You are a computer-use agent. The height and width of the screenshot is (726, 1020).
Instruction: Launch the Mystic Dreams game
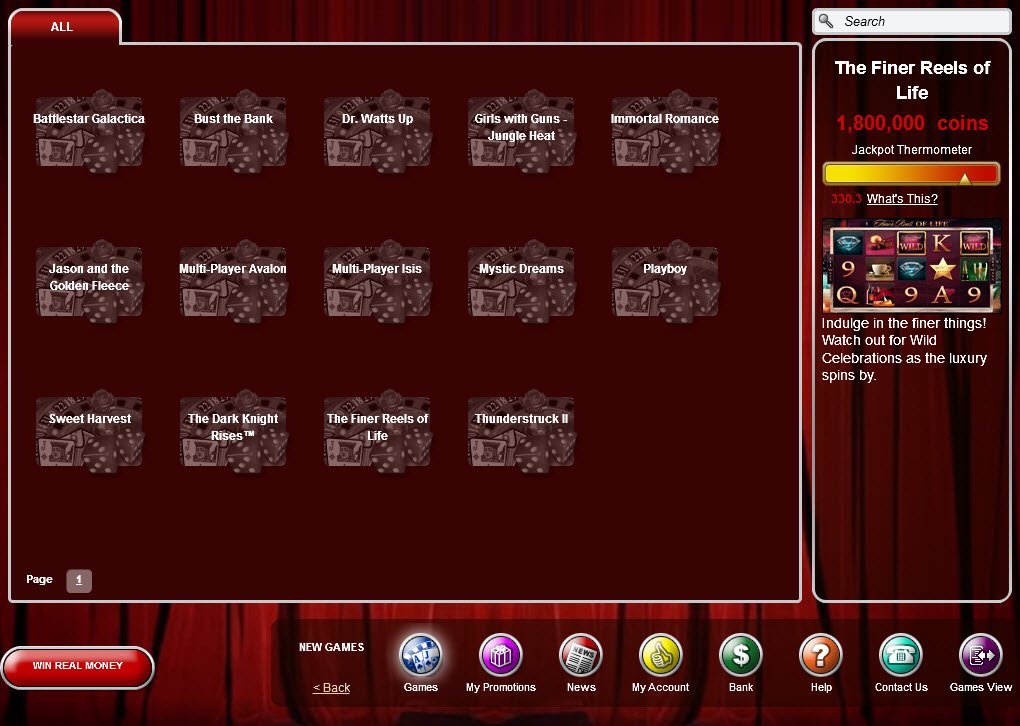[x=521, y=282]
